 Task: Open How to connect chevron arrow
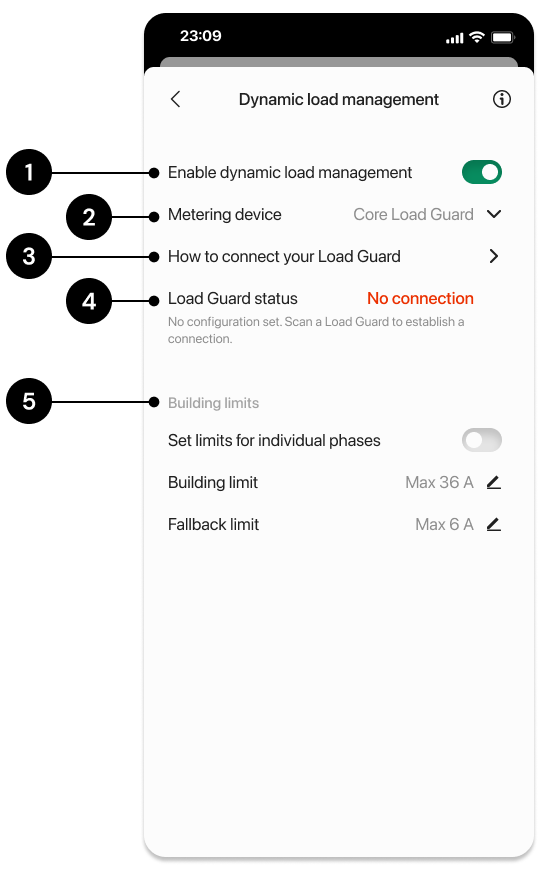(x=494, y=257)
